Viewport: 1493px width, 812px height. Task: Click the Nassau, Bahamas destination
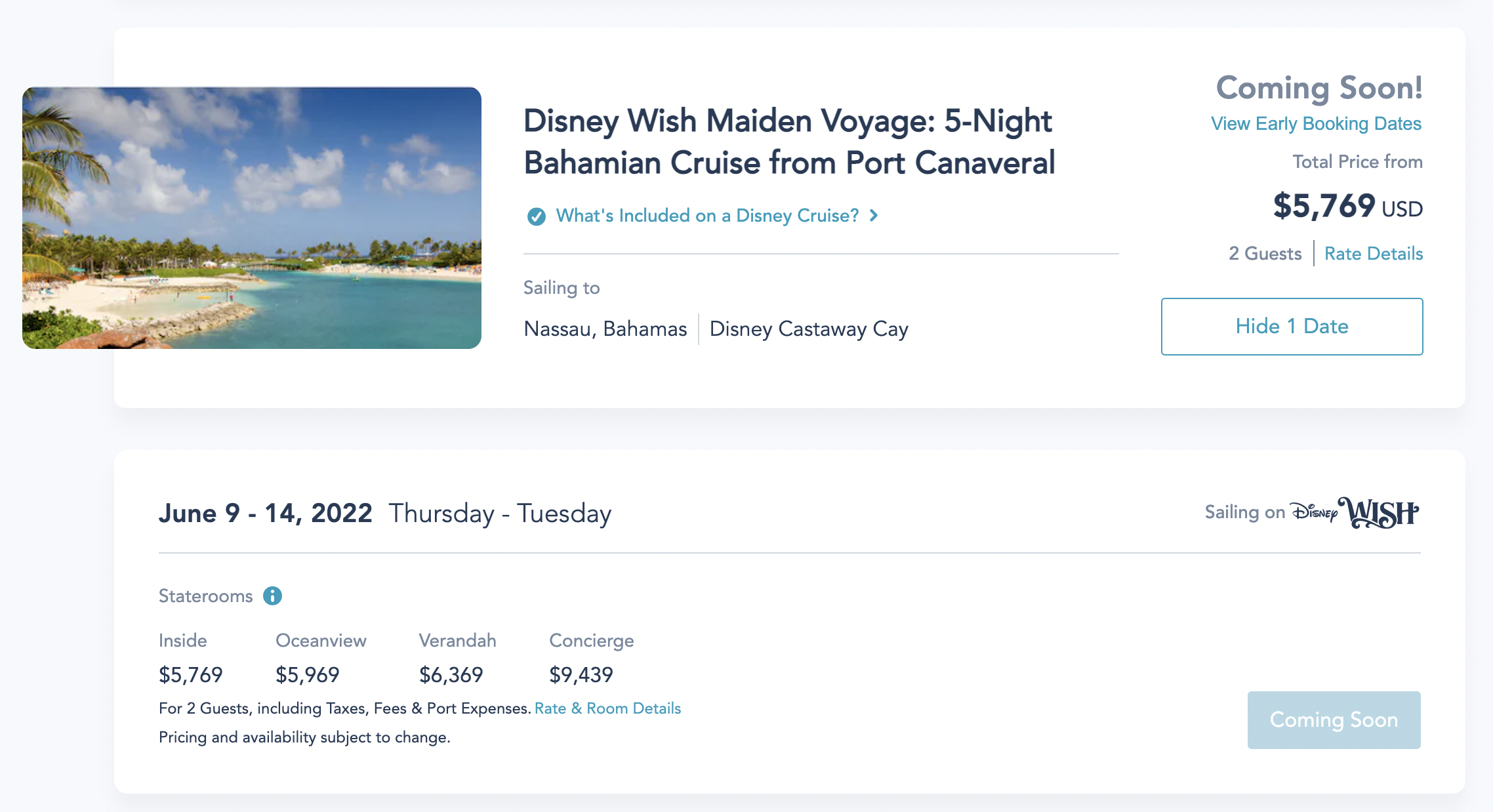(x=605, y=329)
